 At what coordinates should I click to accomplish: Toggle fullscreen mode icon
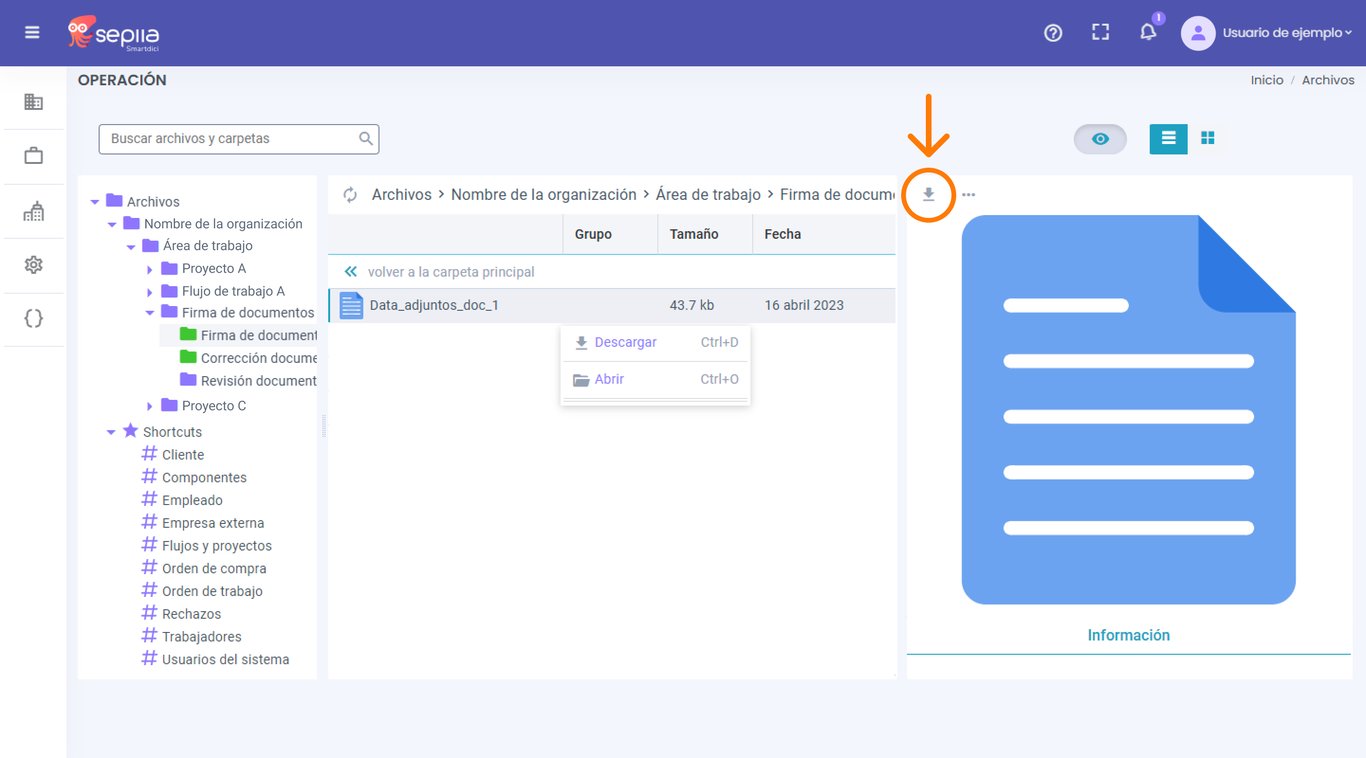pos(1101,32)
